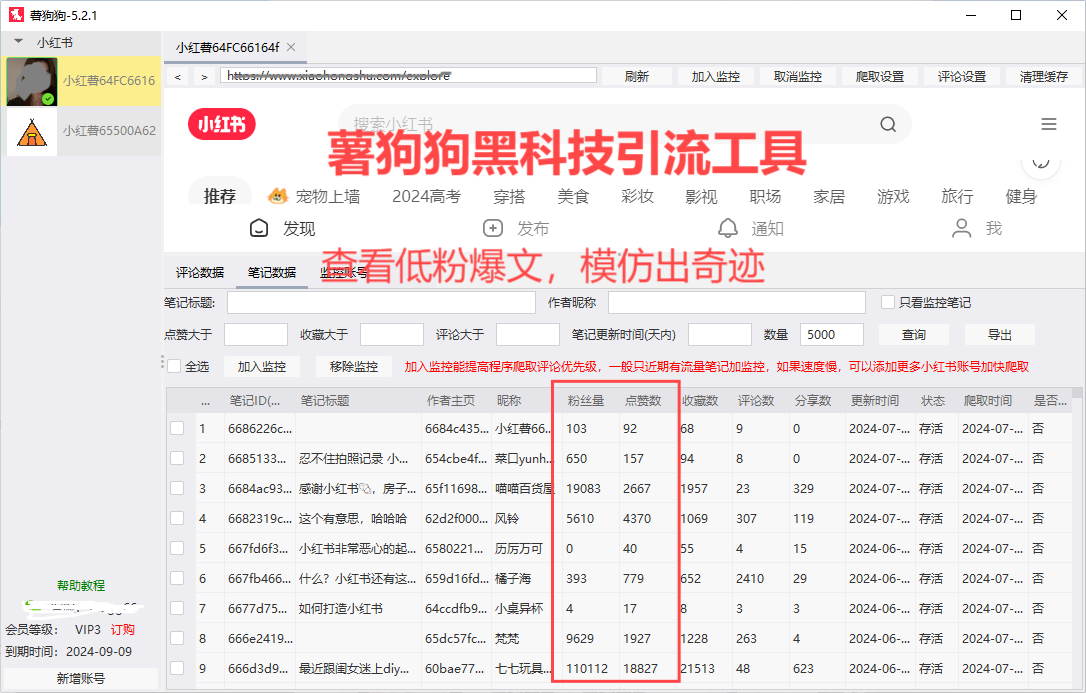Check the 全选 select-all checkbox
This screenshot has height=693, width=1086.
click(174, 366)
